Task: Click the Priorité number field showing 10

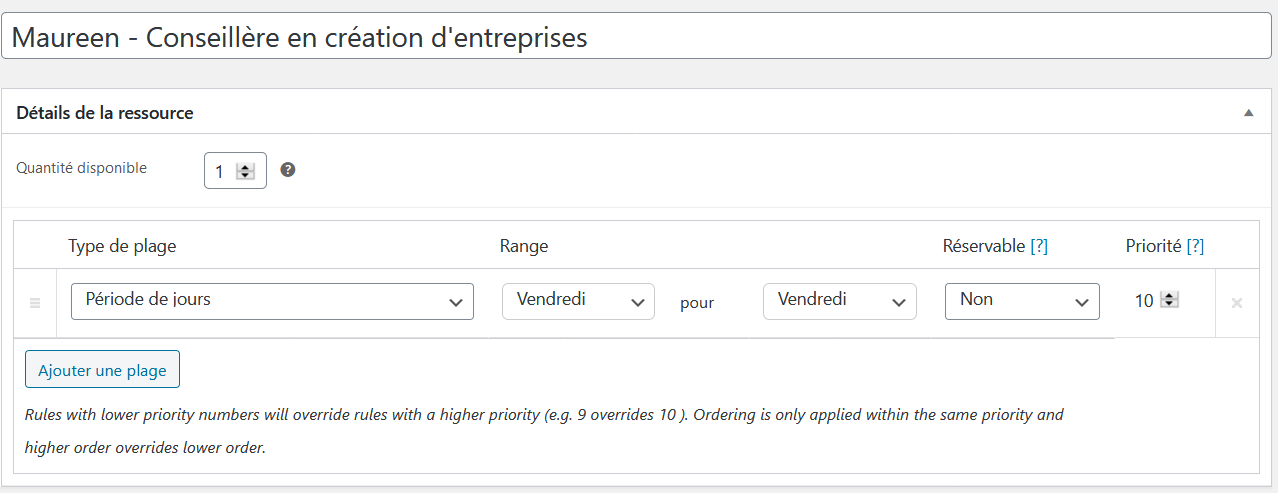Action: [x=1145, y=301]
